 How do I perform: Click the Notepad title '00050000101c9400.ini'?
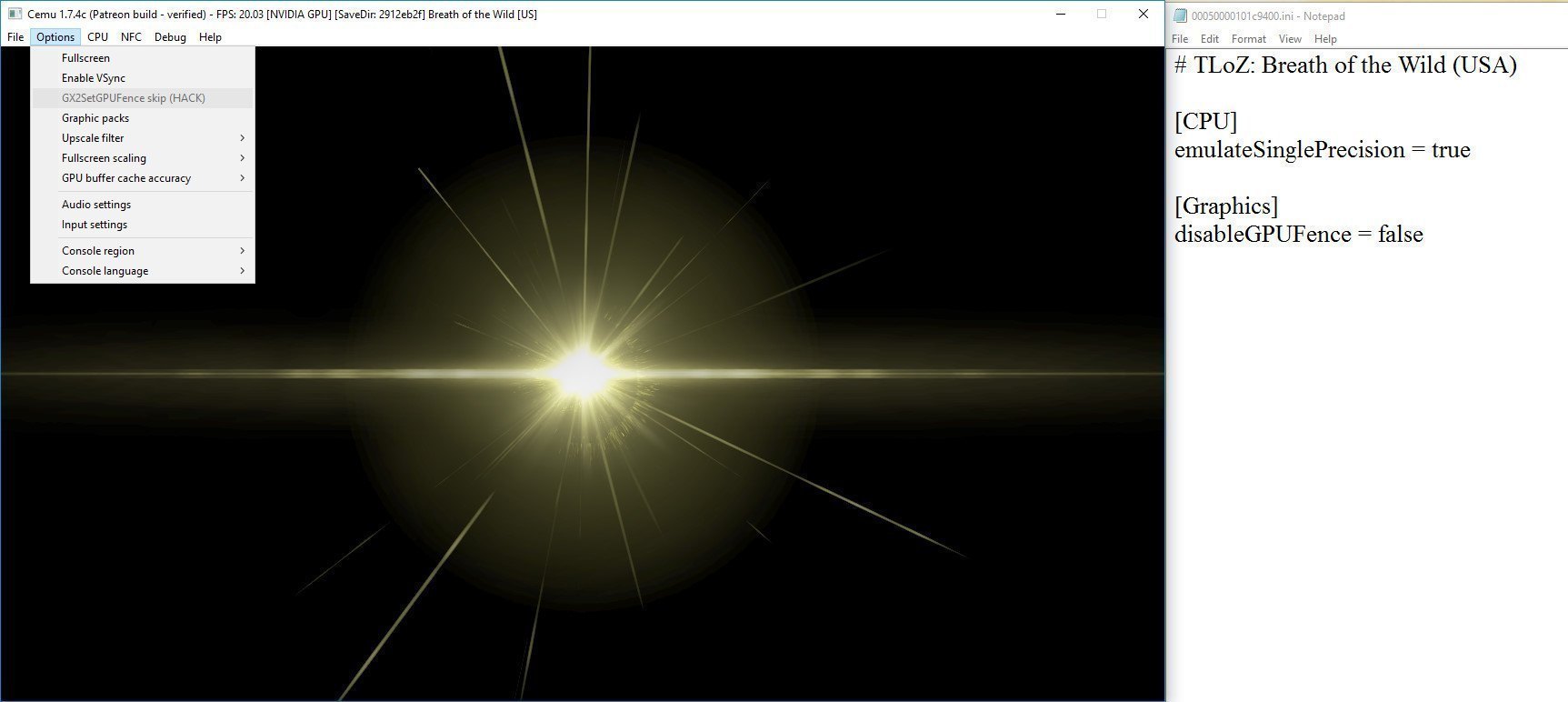(x=1243, y=16)
